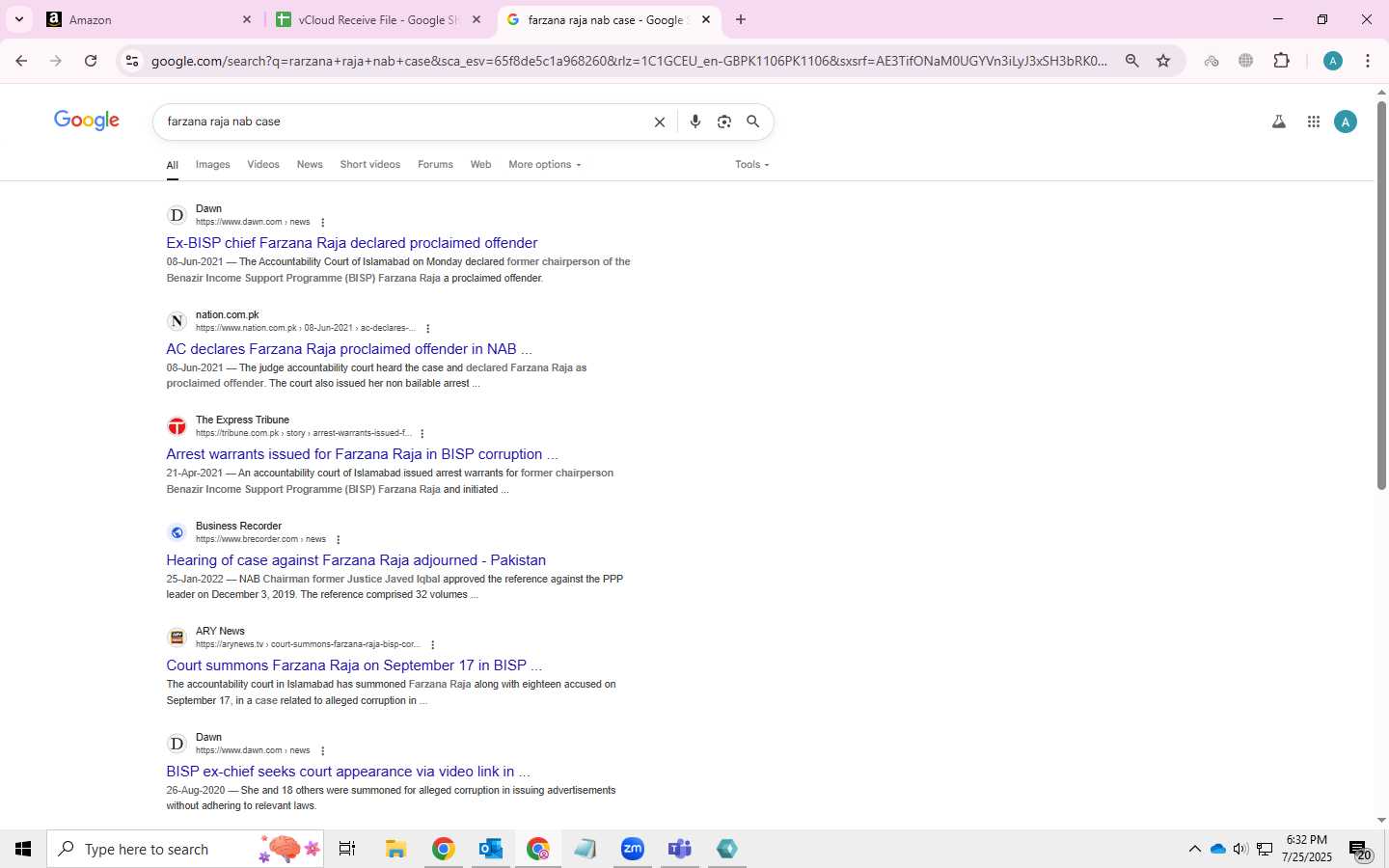View site information icon in address bar
The image size is (1389, 868).
click(132, 61)
